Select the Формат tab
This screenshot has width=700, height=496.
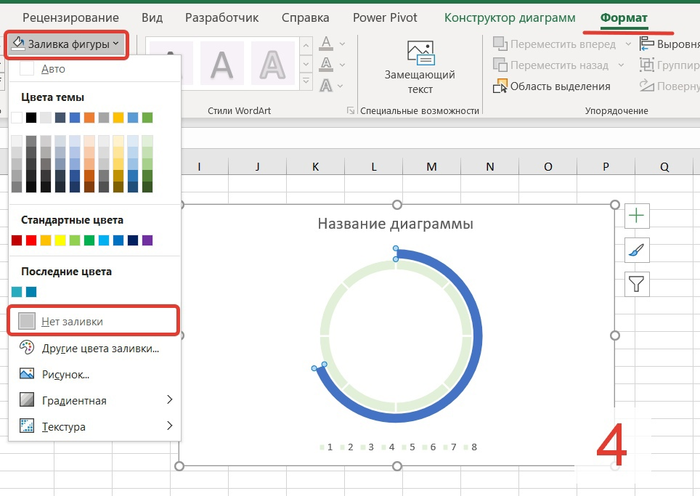coord(624,18)
